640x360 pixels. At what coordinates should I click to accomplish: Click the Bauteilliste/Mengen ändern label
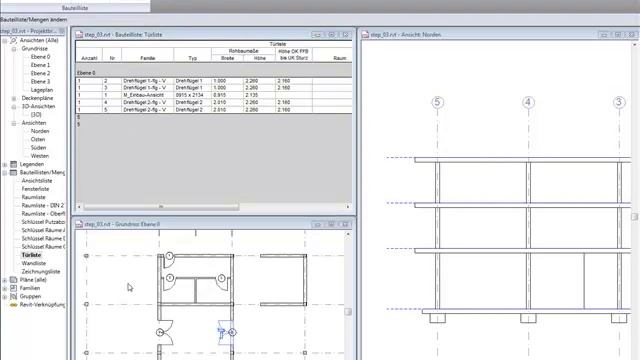pos(33,20)
